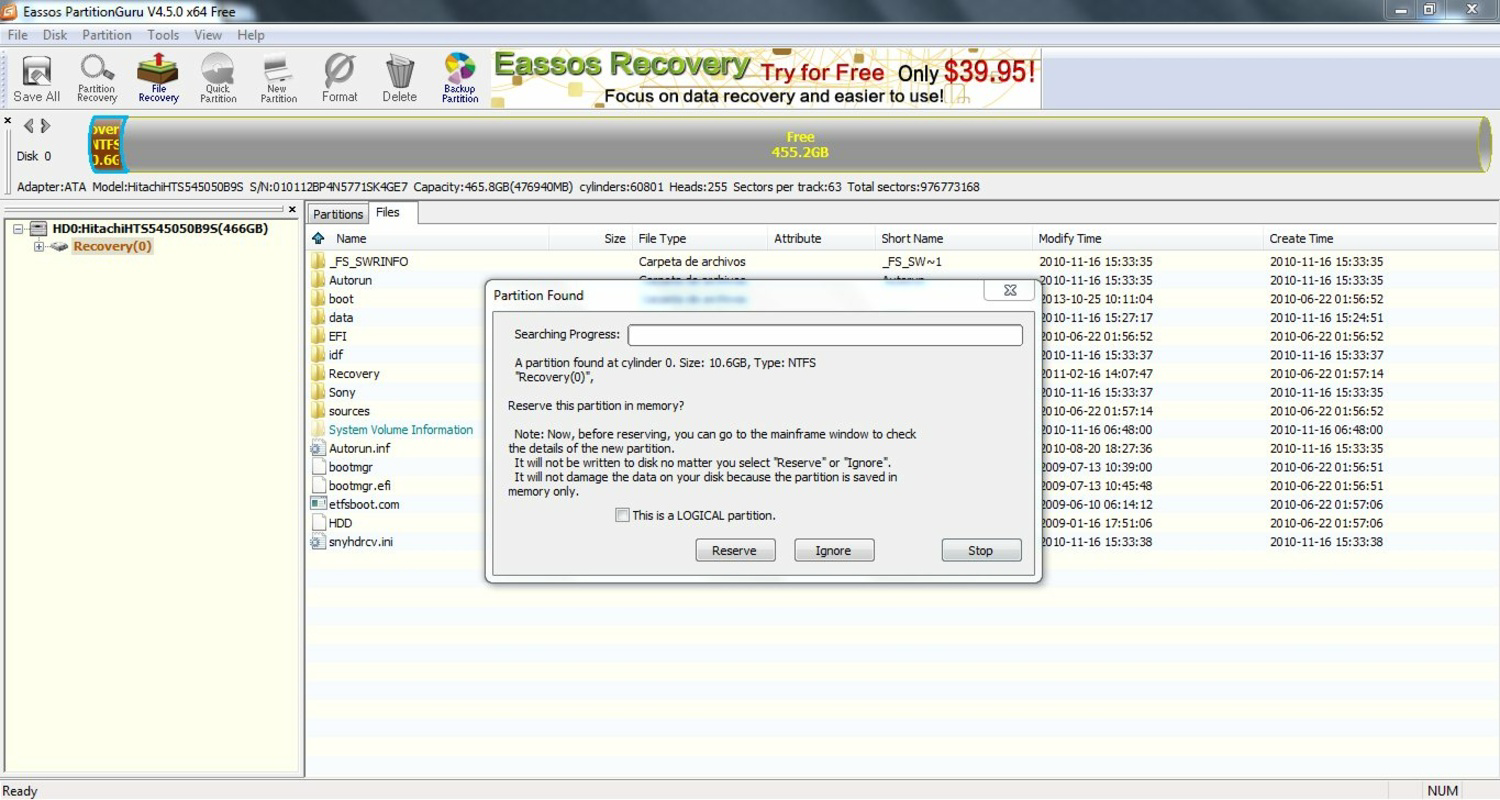Collapse the HD0 Hitachi disk node
The height and width of the screenshot is (800, 1500).
[18, 229]
